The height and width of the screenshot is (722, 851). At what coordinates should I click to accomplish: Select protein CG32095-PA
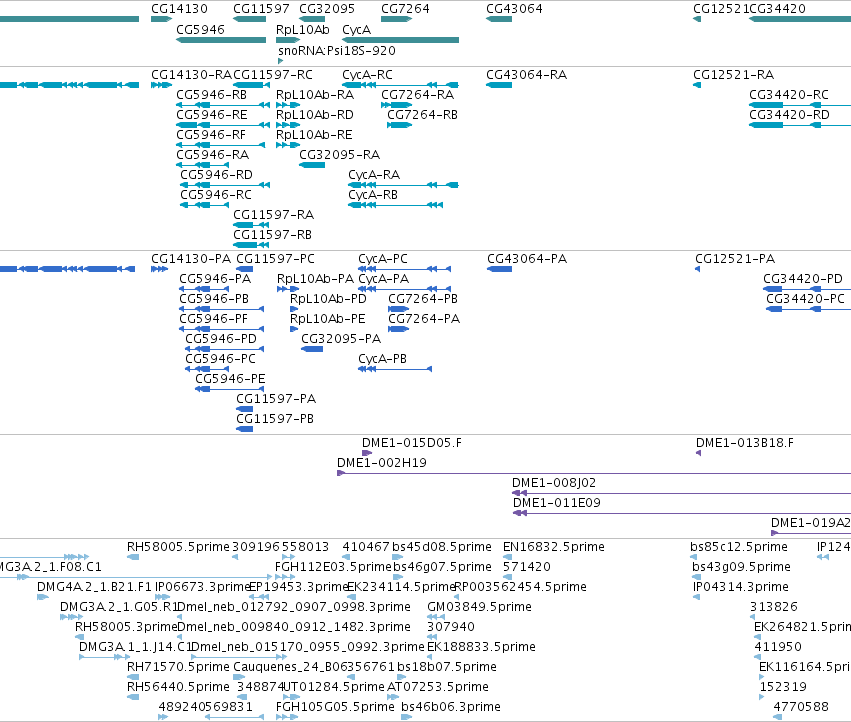click(341, 339)
